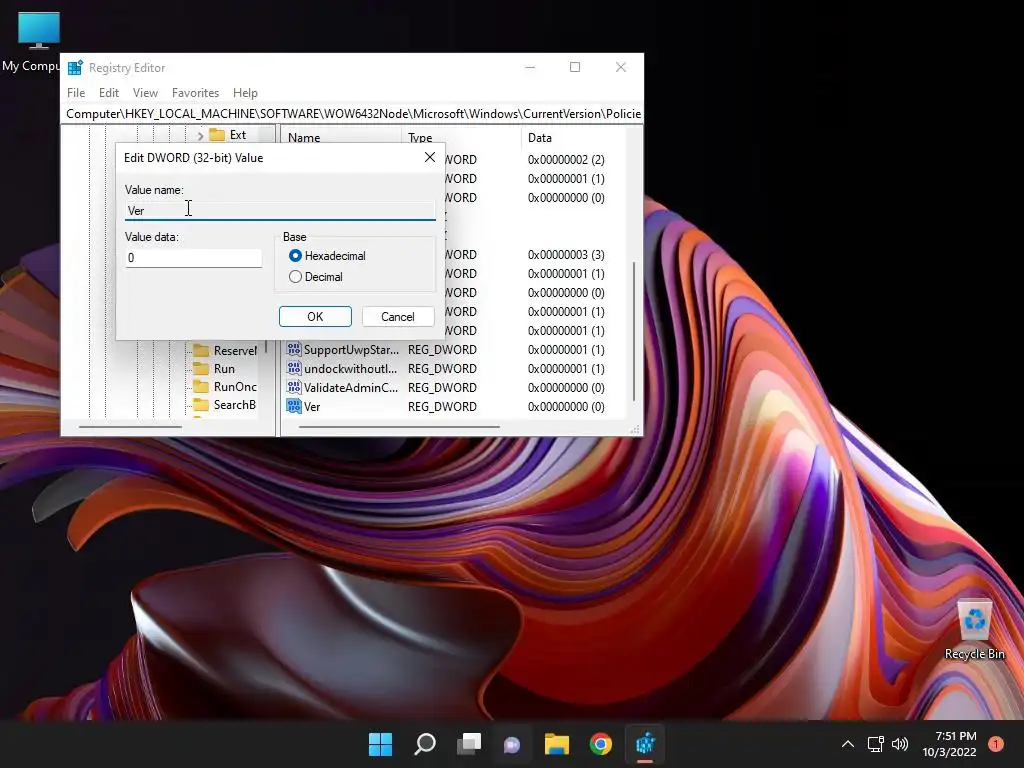1024x768 pixels.
Task: Click the SupportUwpStar... value icon
Action: pyautogui.click(x=294, y=349)
